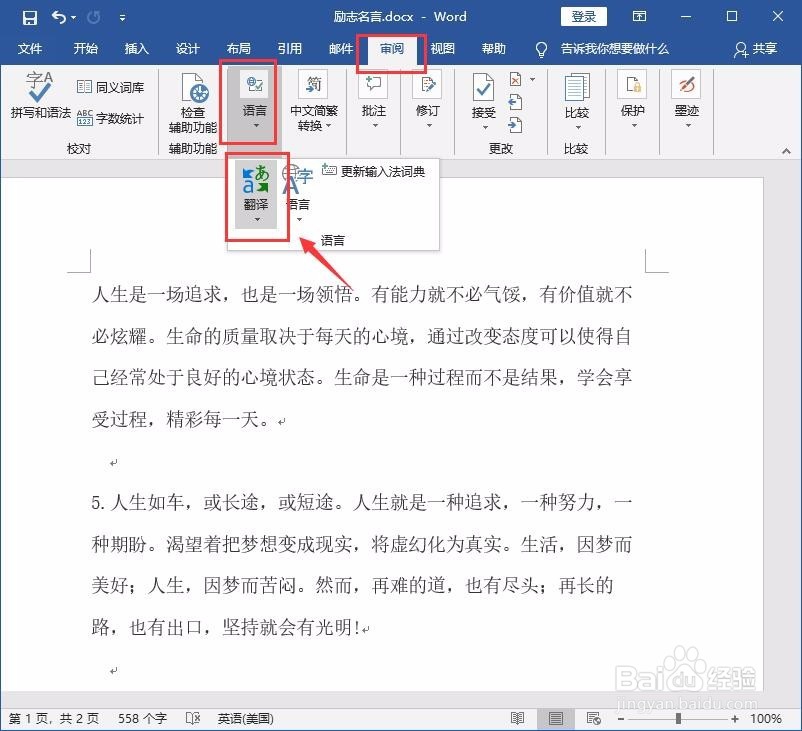The image size is (802, 731).
Task: Open the 同义词库 thesaurus
Action: pos(108,87)
